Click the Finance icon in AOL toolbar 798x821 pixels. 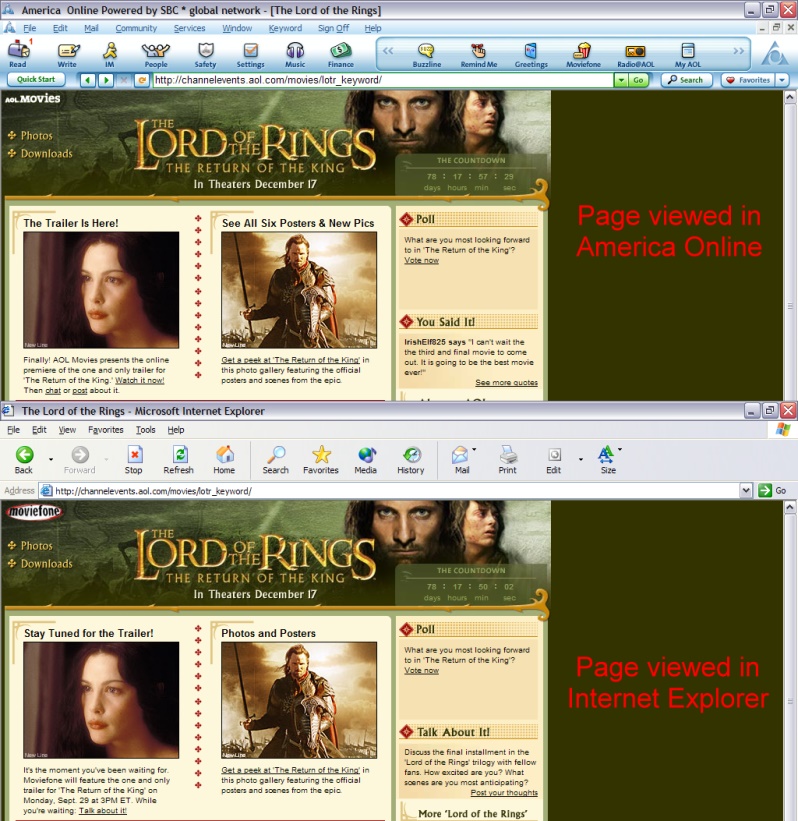341,52
